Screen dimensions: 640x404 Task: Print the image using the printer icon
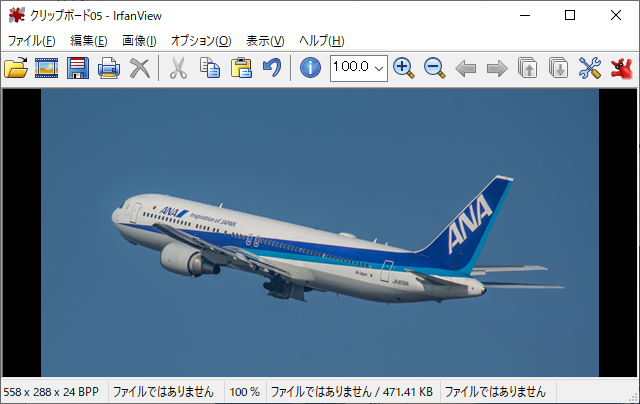(x=109, y=68)
